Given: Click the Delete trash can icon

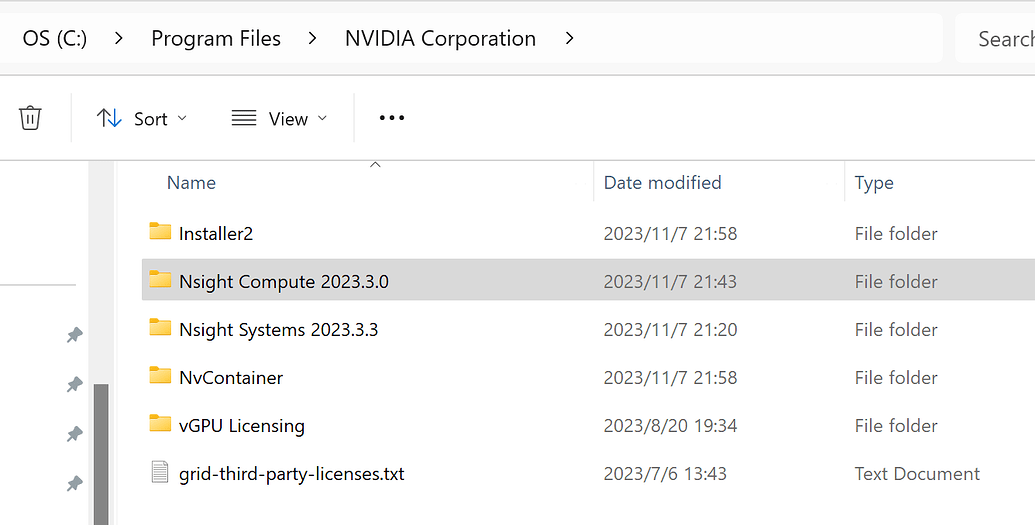Looking at the screenshot, I should 30,118.
